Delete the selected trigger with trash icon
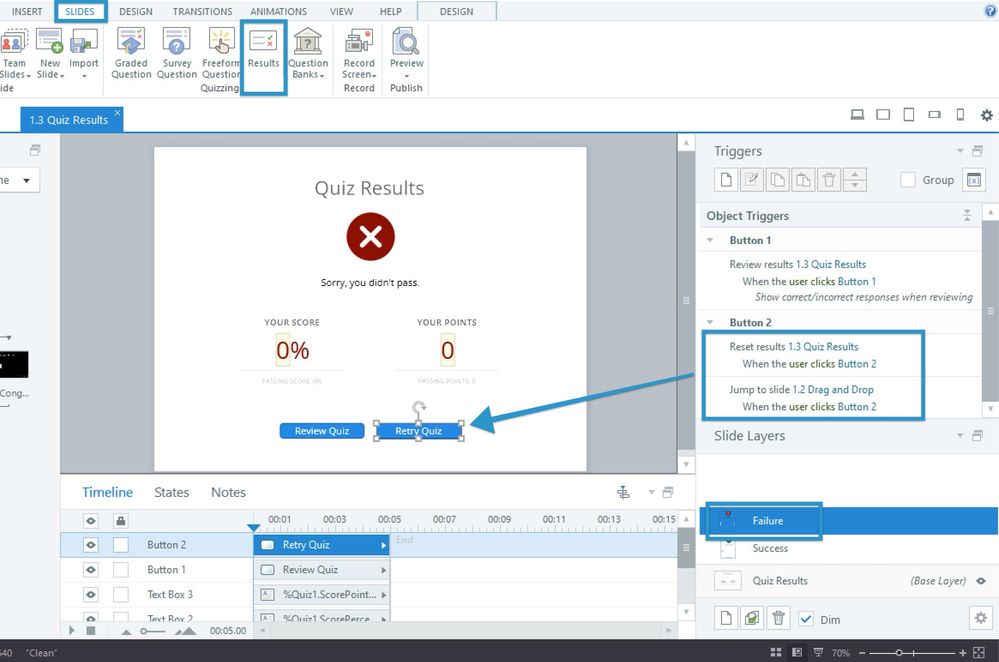The image size is (999, 662). coord(828,180)
